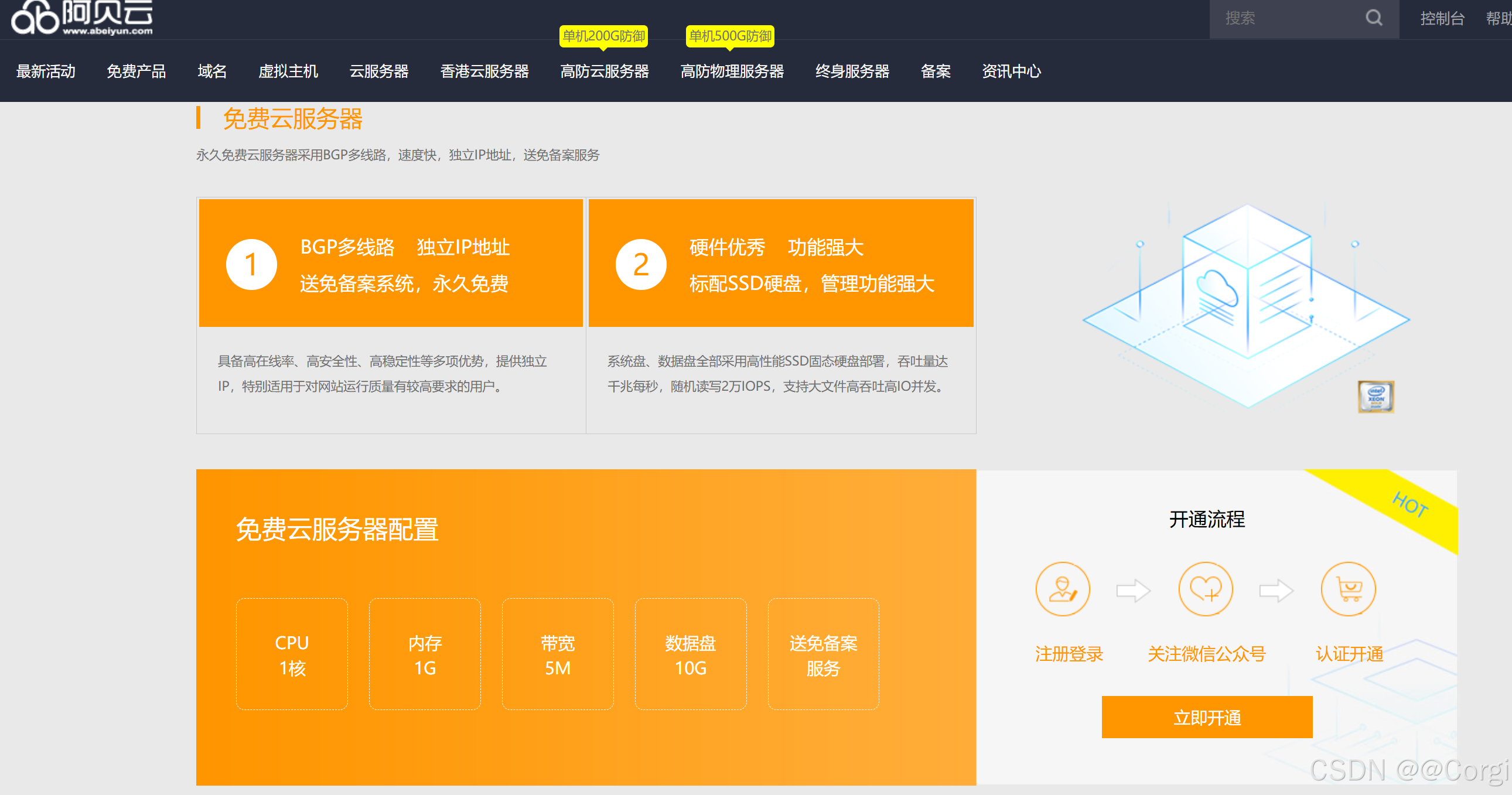Click the search magnifier icon
1512x795 pixels.
(1374, 18)
